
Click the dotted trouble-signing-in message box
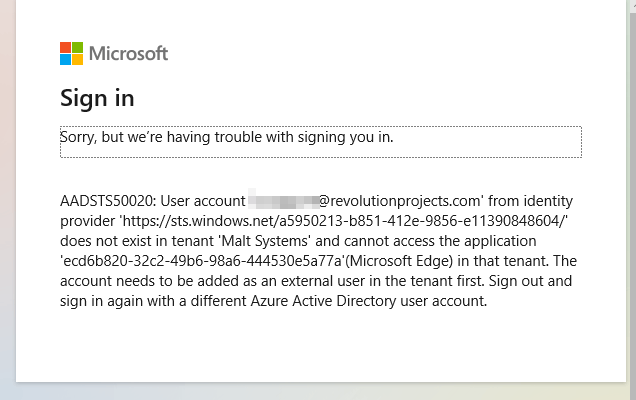320,142
